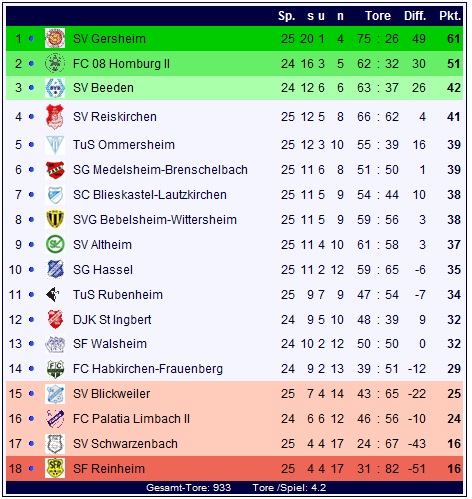Click the FC 08 Homburg II crest
This screenshot has height=499, width=472.
pyautogui.click(x=55, y=63)
